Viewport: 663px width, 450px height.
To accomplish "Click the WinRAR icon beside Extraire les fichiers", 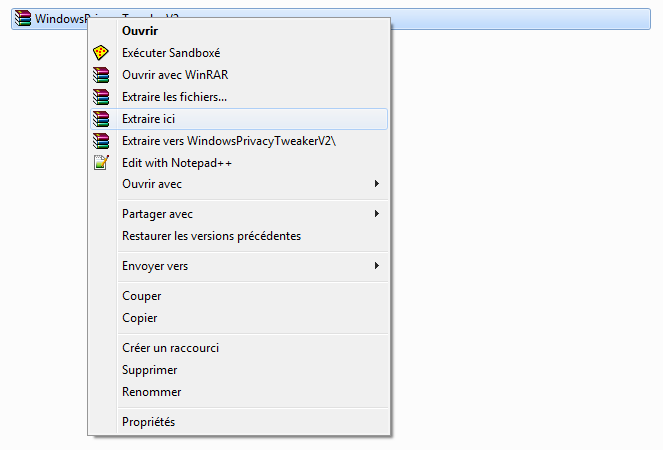I will 101,97.
